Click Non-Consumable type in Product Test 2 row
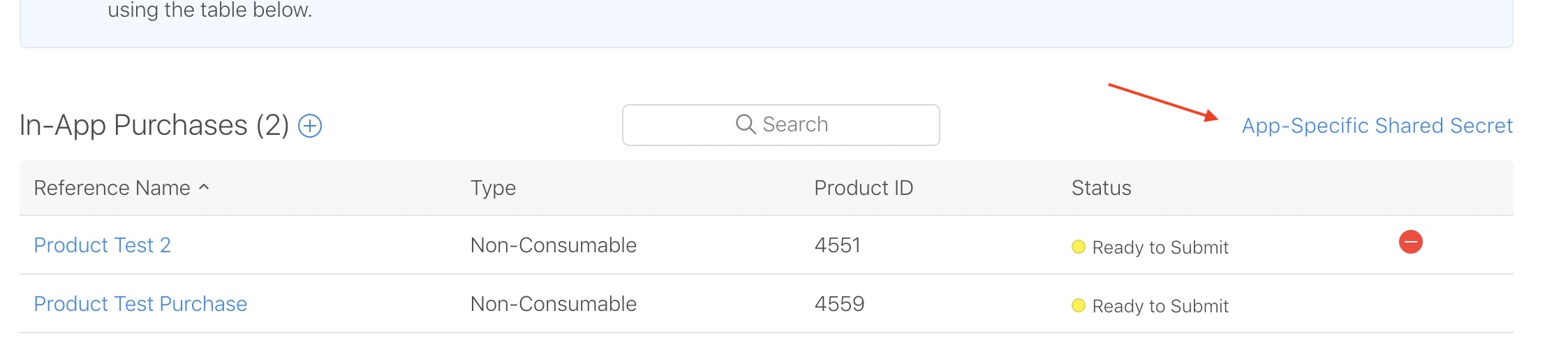Viewport: 1568px width, 348px height. coord(553,245)
